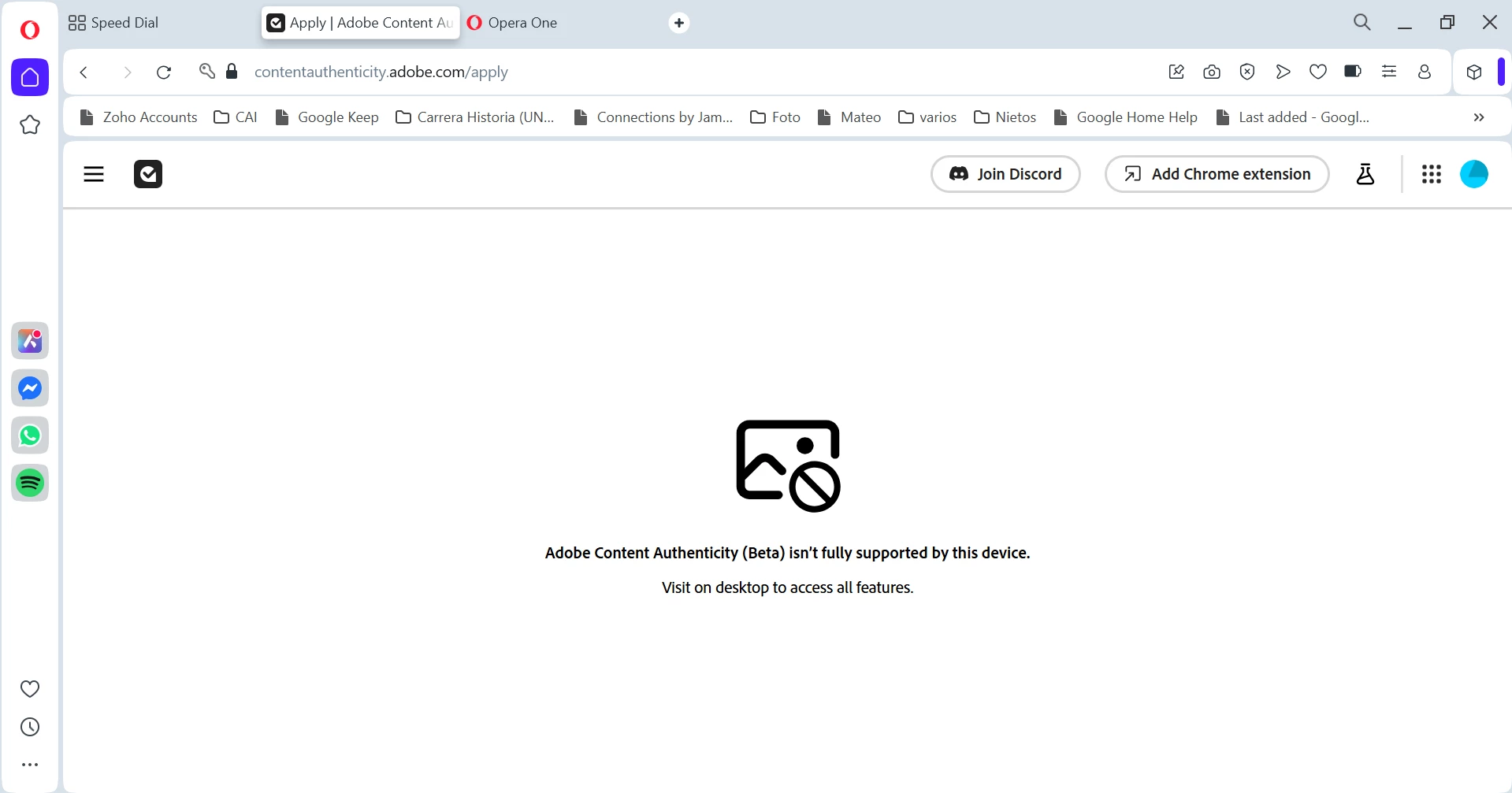Open My Flow send icon
1512x793 pixels.
point(1283,72)
